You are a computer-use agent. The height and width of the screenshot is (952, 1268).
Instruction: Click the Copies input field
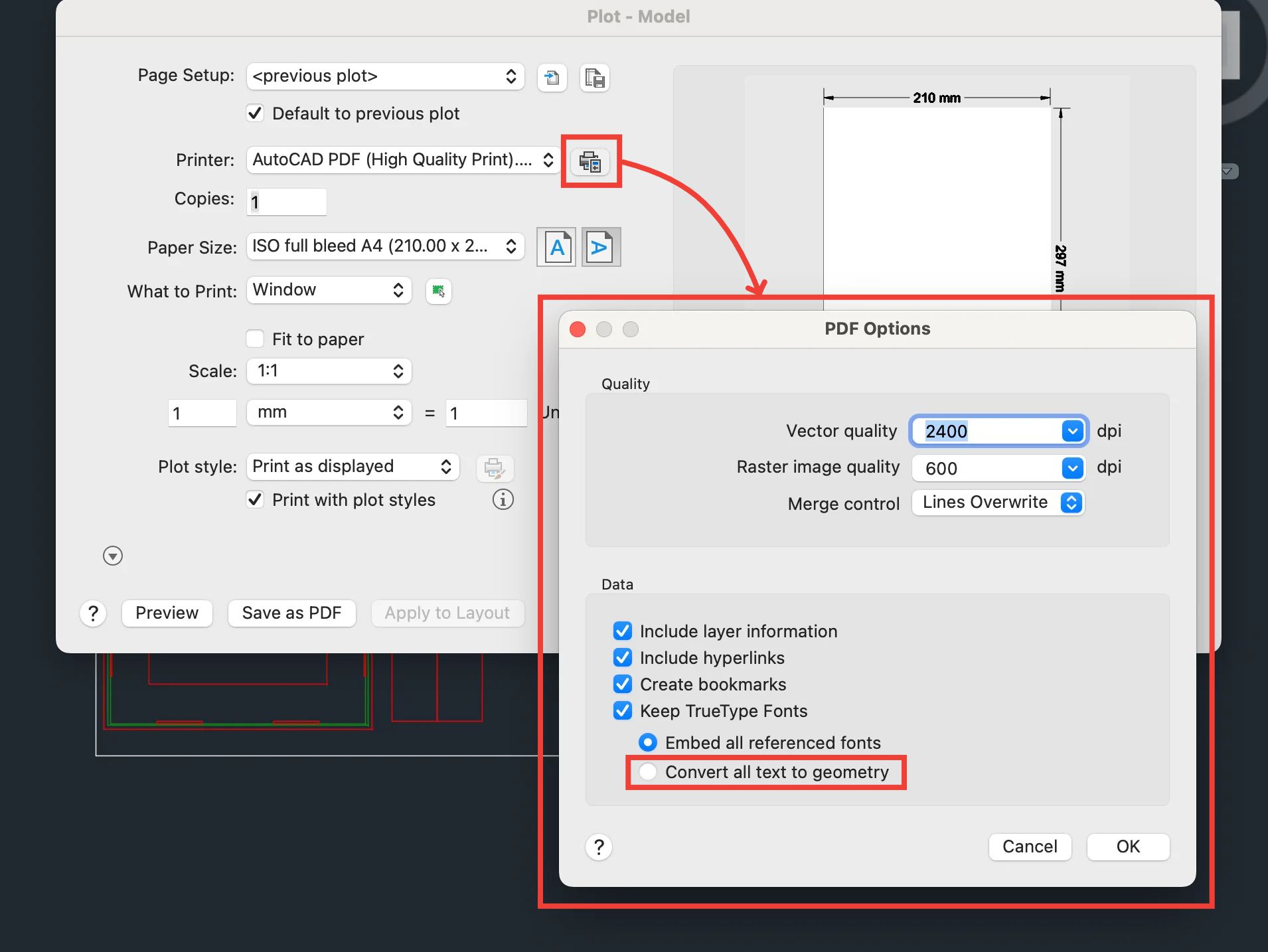(287, 202)
